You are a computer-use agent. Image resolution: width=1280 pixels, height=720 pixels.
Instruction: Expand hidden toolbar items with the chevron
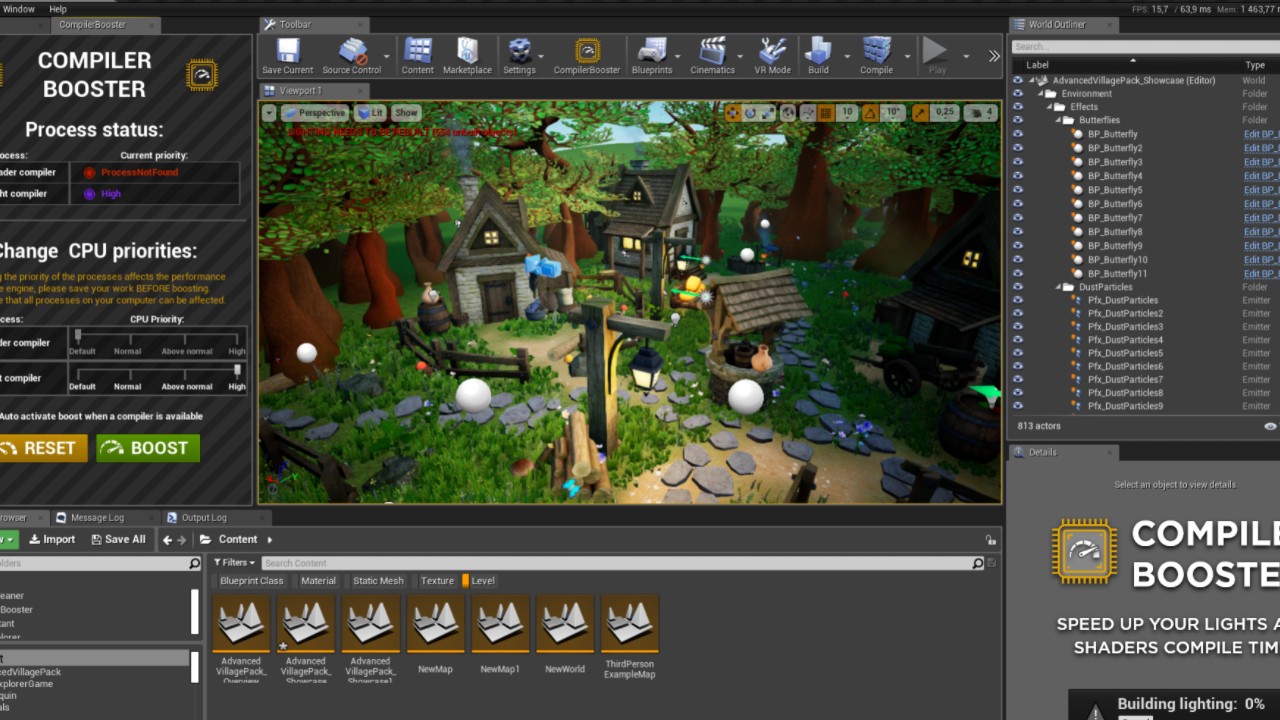pos(993,56)
